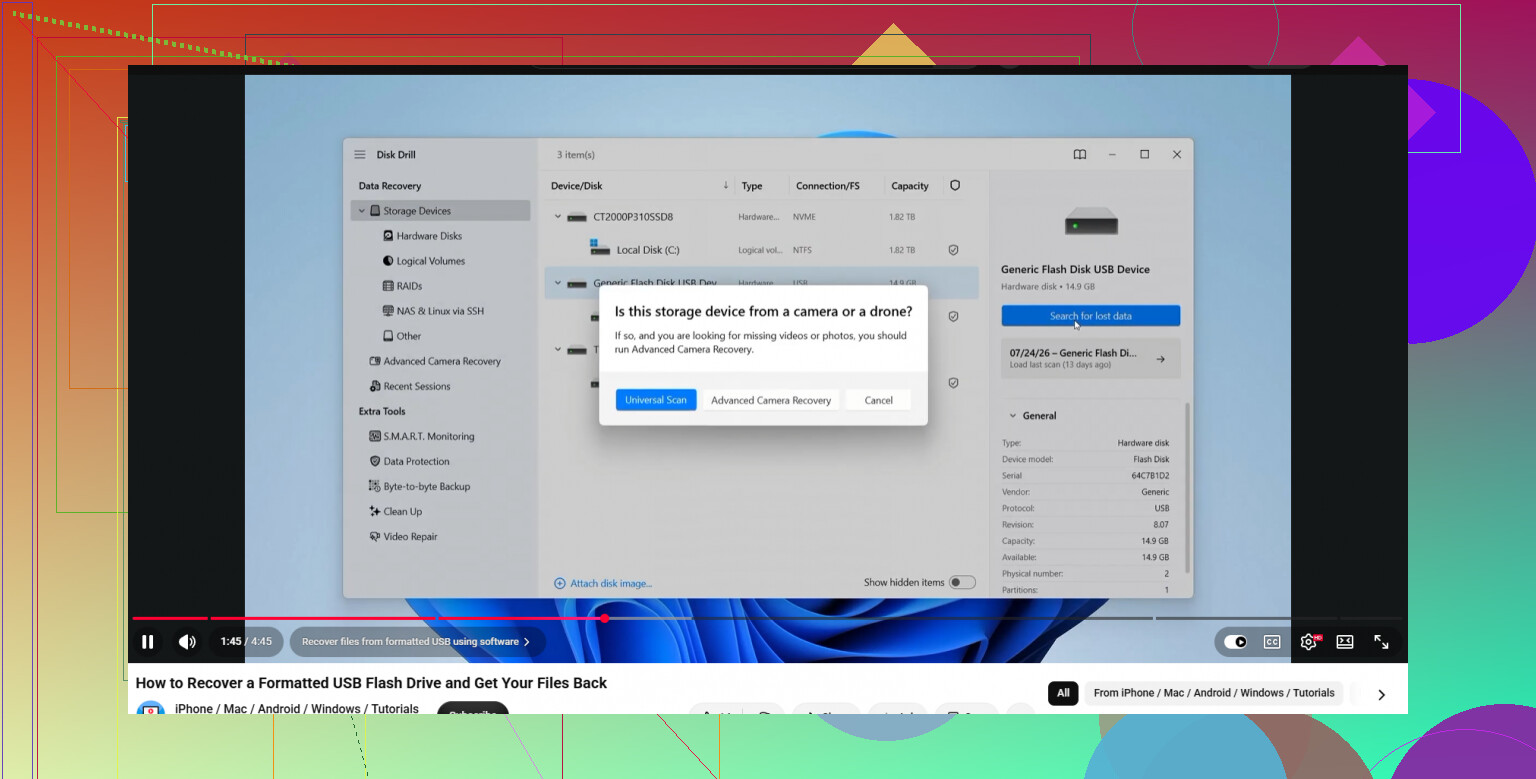Click the Disk Drill hamburger menu
This screenshot has height=779, width=1536.
point(360,155)
